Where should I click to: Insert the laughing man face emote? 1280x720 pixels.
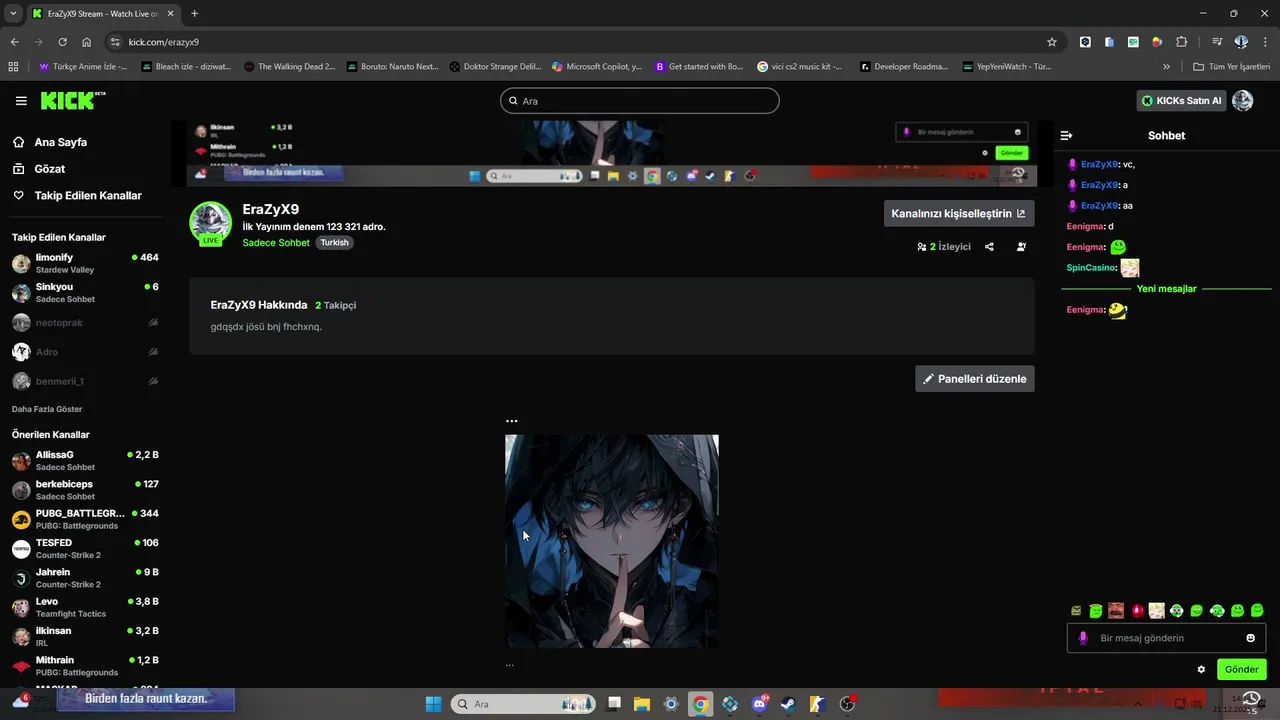point(1116,611)
